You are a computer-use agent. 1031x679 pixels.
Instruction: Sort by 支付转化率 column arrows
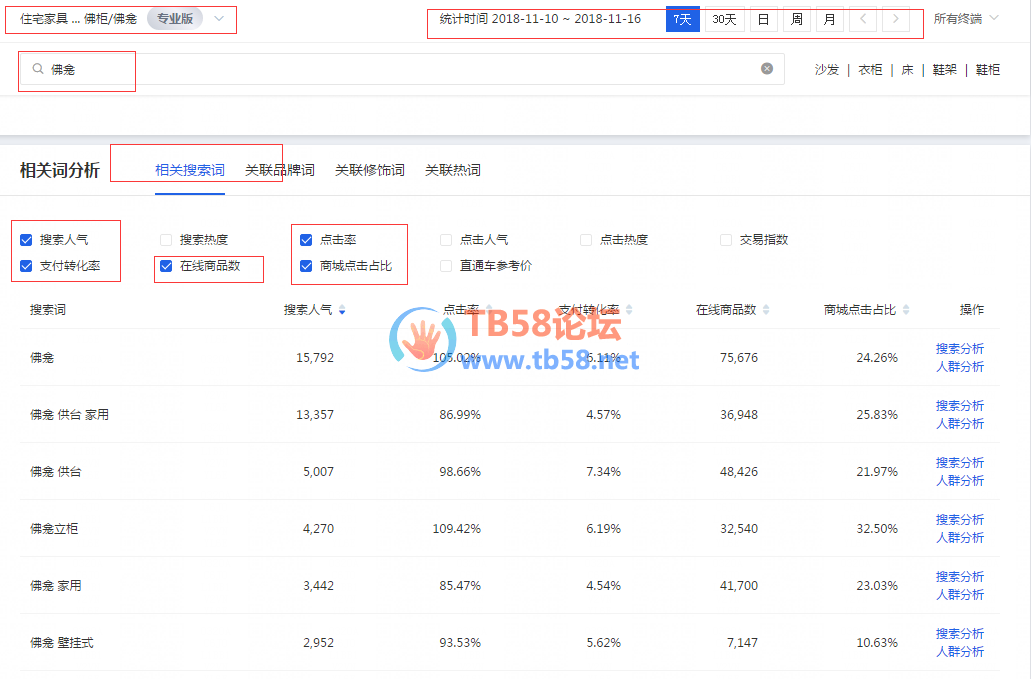pos(629,310)
